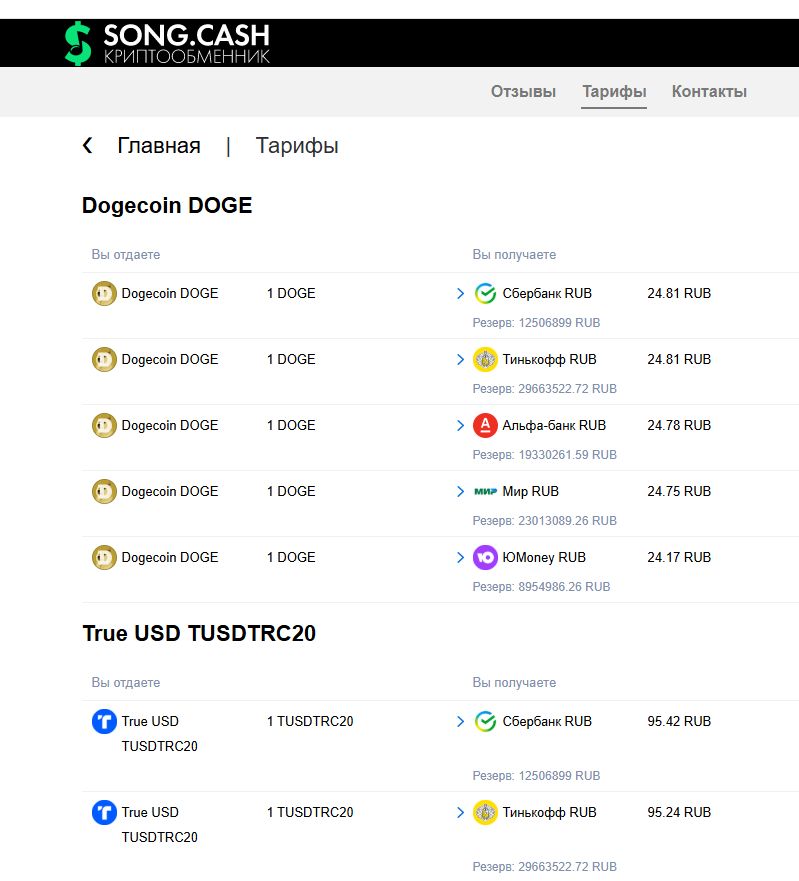The image size is (799, 881).
Task: Click Dogecoin icon in Тинькофф 24.81 row
Action: point(104,360)
